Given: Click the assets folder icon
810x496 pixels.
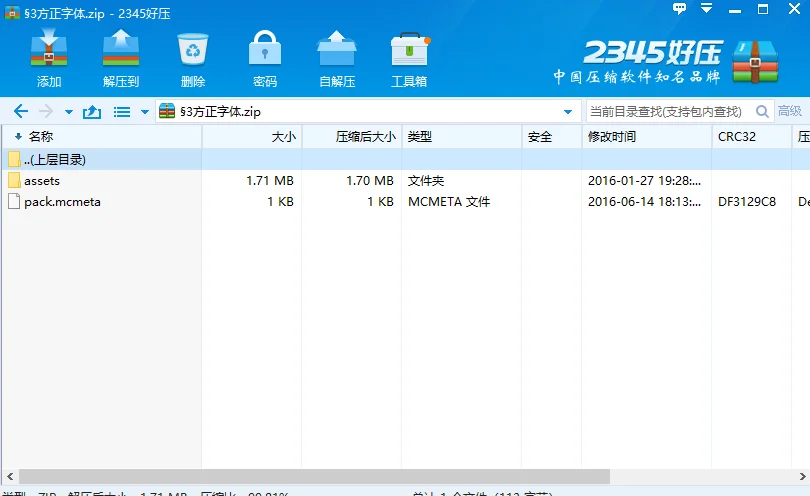Looking at the screenshot, I should coord(14,180).
